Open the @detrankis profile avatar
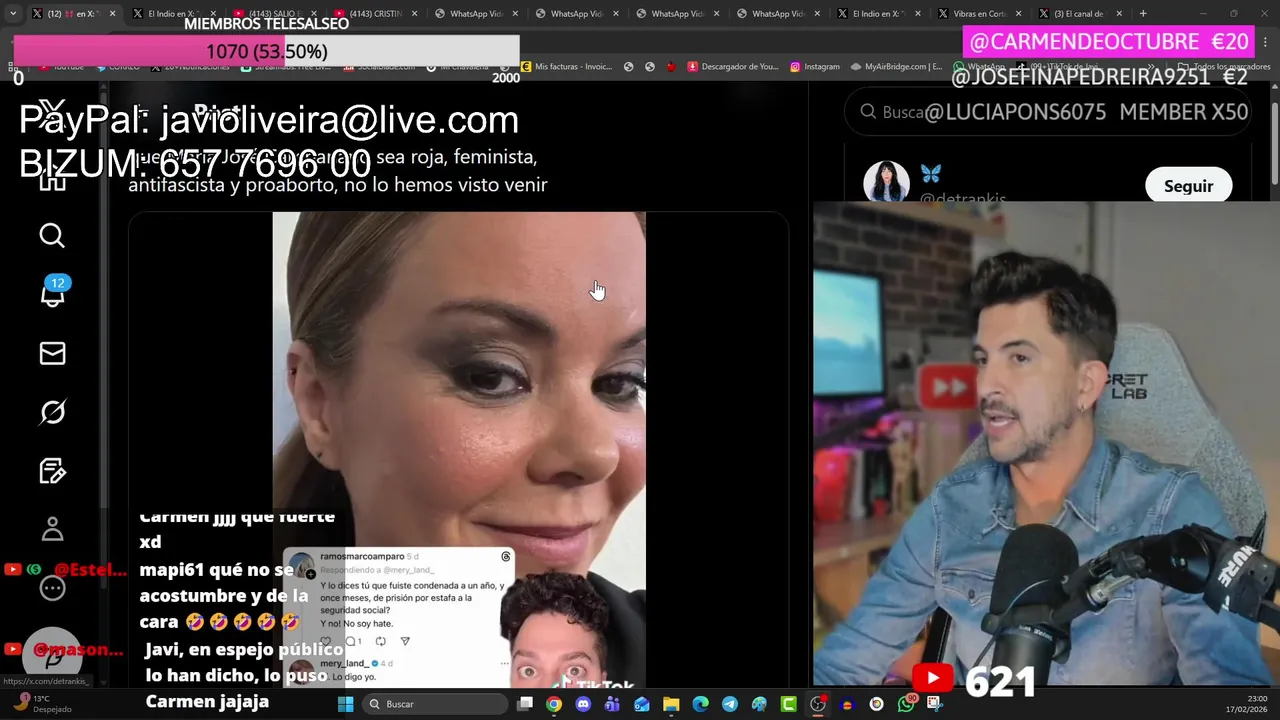Screen dimensions: 1280x720 tap(886, 184)
